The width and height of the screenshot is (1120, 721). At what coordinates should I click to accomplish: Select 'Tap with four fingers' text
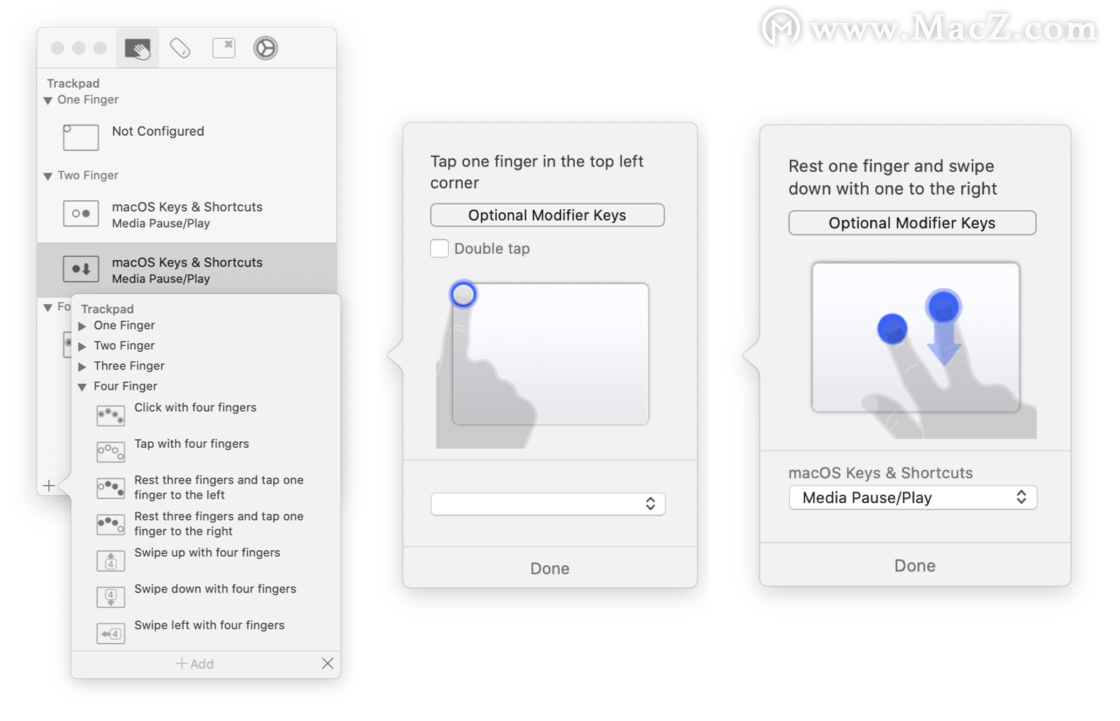191,444
